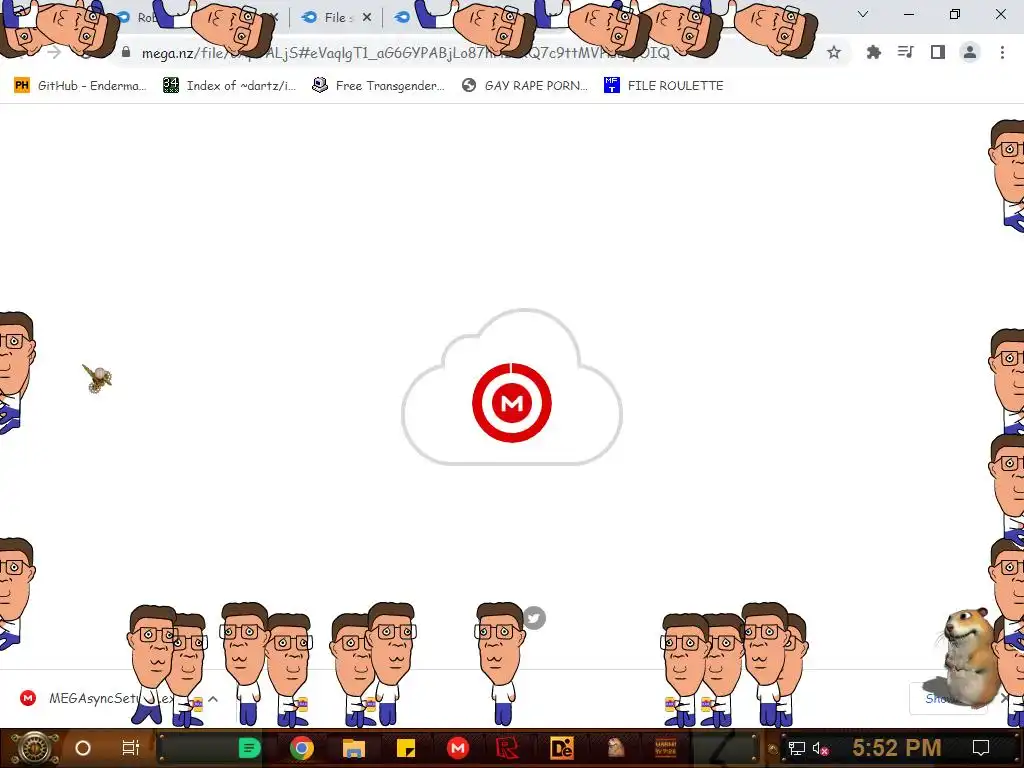Click the 5:52 PM taskbar clock
Image resolution: width=1024 pixels, height=768 pixels.
896,748
